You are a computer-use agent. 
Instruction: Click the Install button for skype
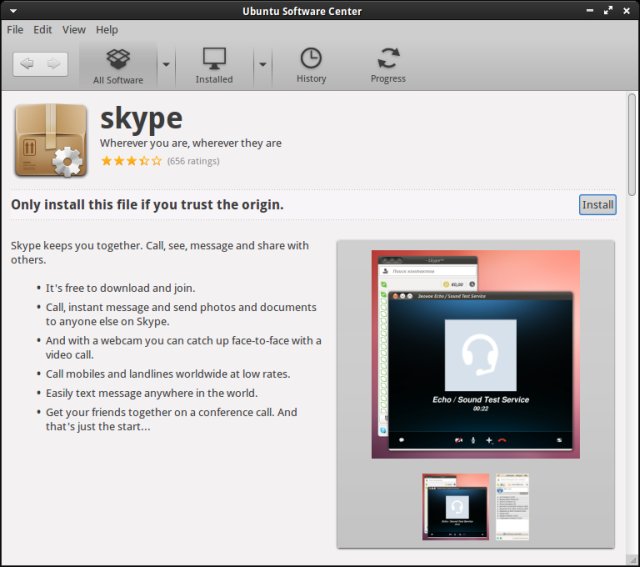coord(598,205)
